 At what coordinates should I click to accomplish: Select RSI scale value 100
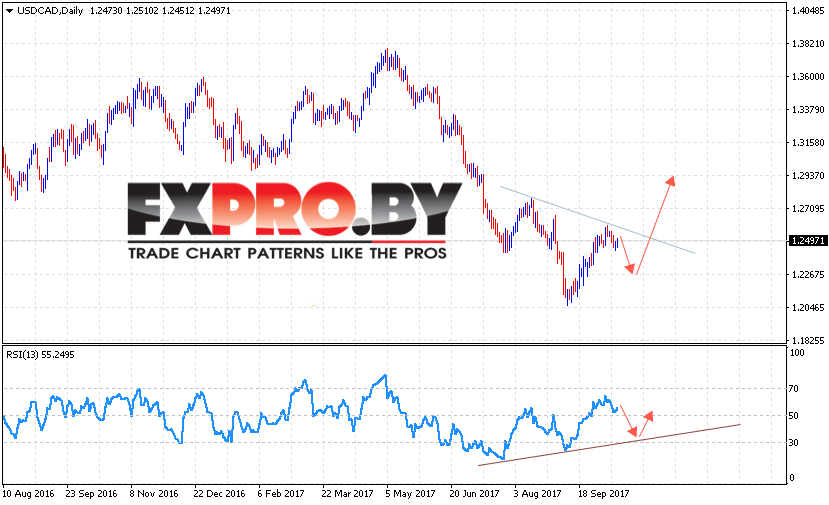click(x=796, y=353)
